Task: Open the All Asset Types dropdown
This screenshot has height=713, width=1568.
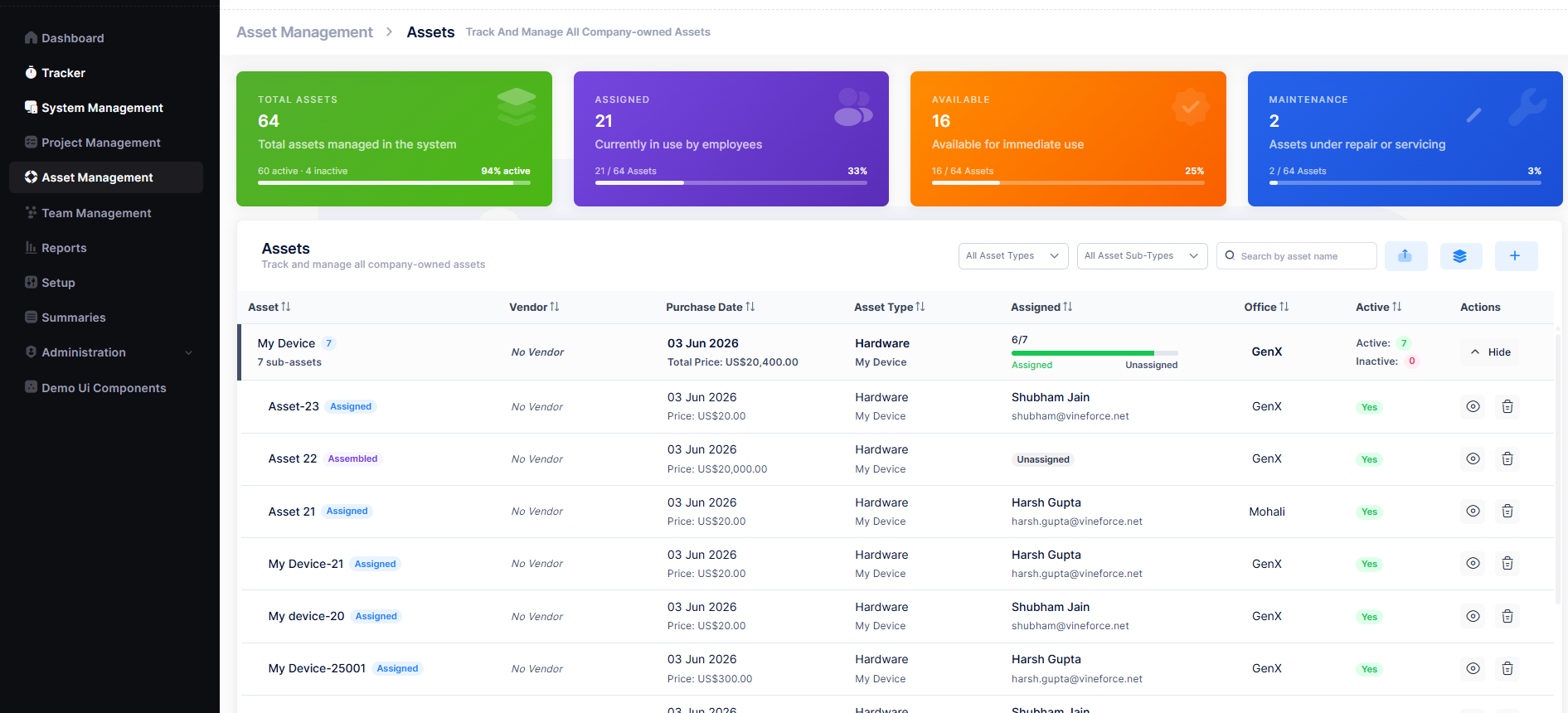Action: click(x=1013, y=256)
